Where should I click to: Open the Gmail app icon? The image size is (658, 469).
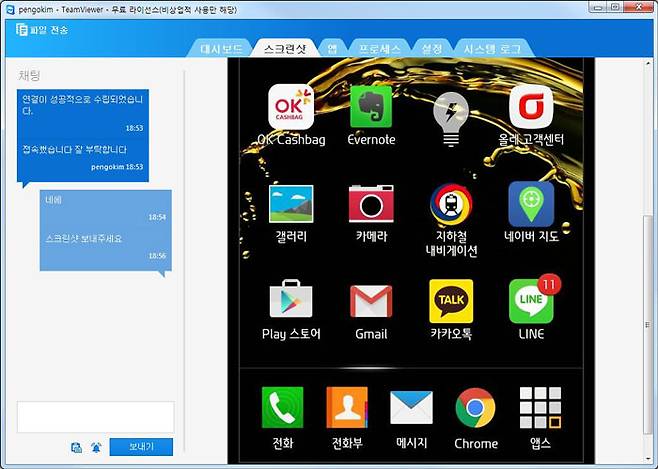point(371,301)
